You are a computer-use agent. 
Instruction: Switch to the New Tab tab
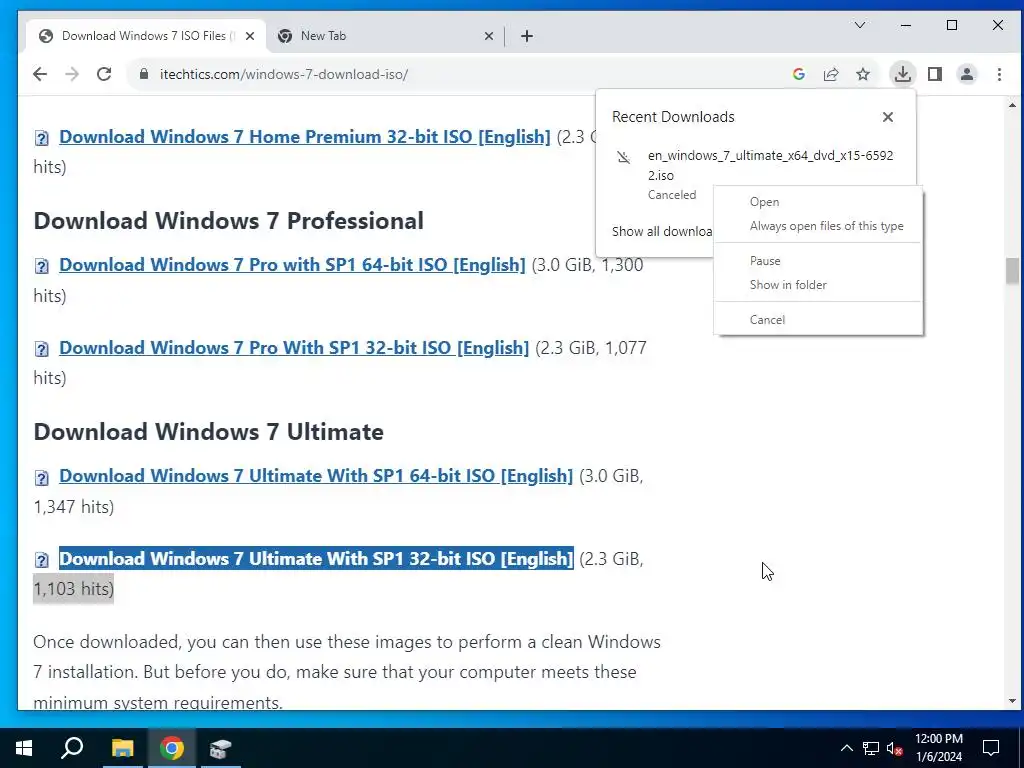click(385, 36)
